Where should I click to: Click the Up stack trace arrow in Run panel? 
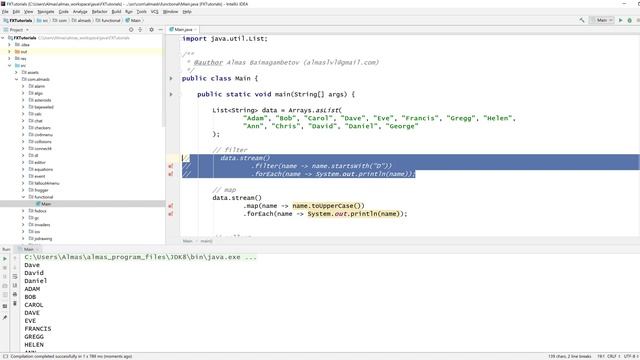[x=15, y=259]
